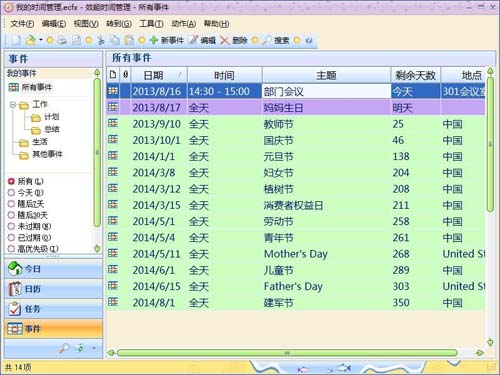Select the Father's Day event subject

pyautogui.click(x=293, y=287)
